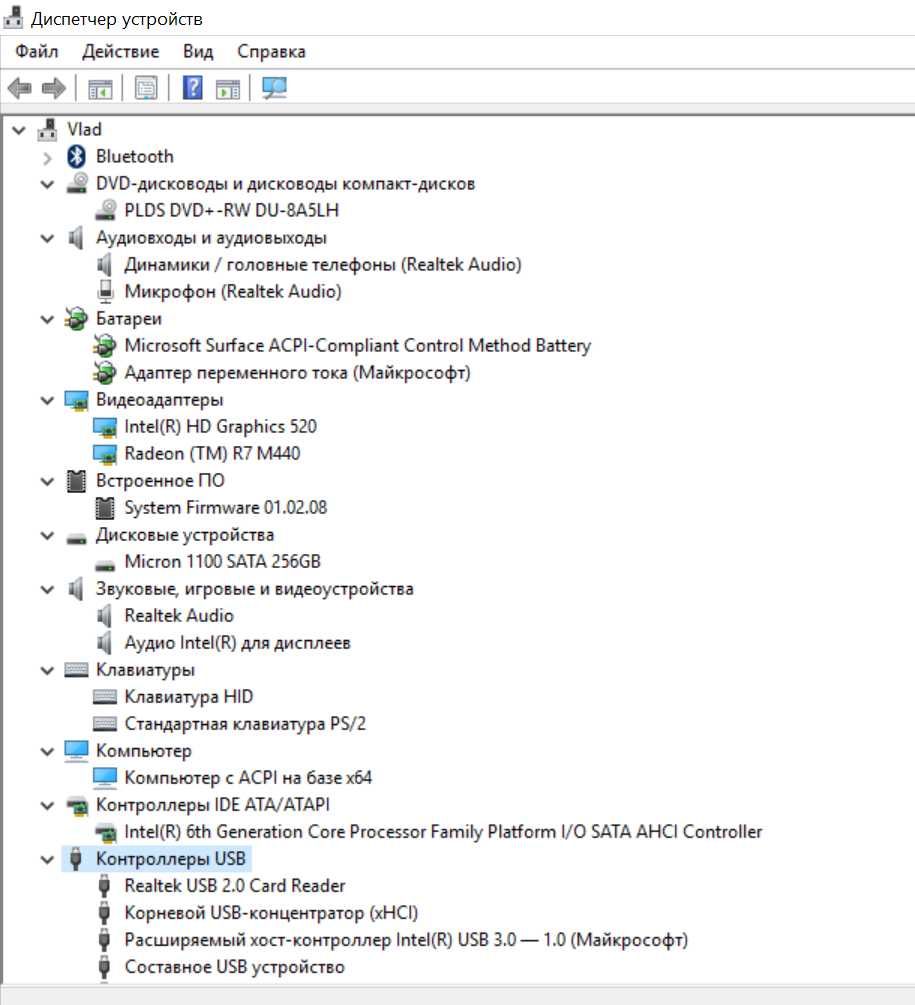
Task: Click the Radeon R7 M440 adapter icon
Action: tap(105, 454)
